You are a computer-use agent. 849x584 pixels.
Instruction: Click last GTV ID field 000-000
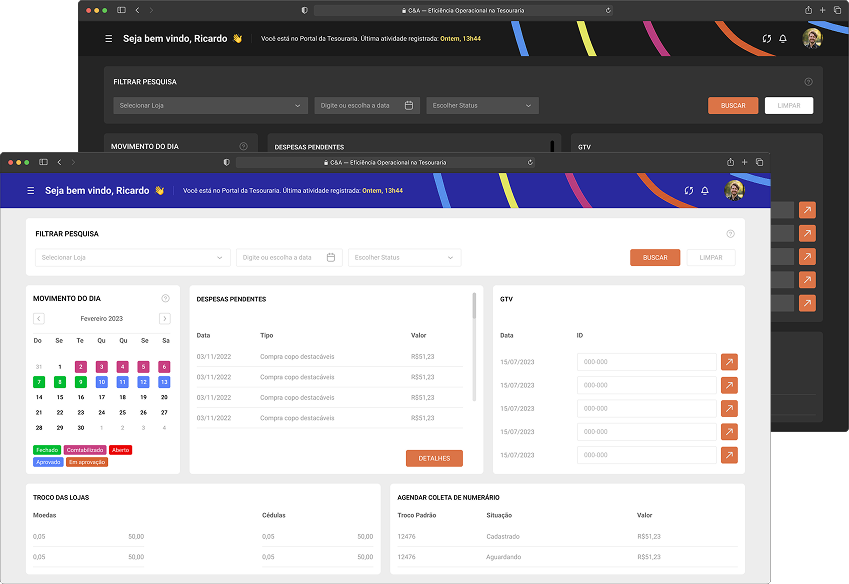click(646, 455)
